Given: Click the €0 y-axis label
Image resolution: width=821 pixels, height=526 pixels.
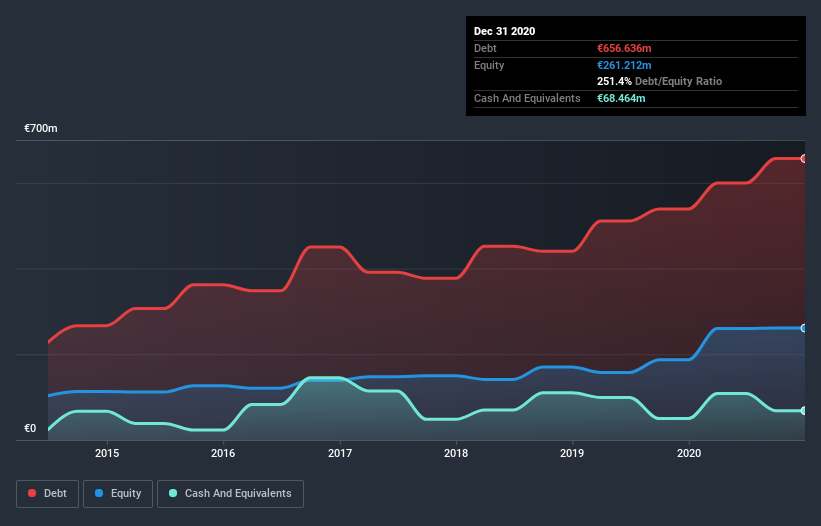Looking at the screenshot, I should 30,428.
